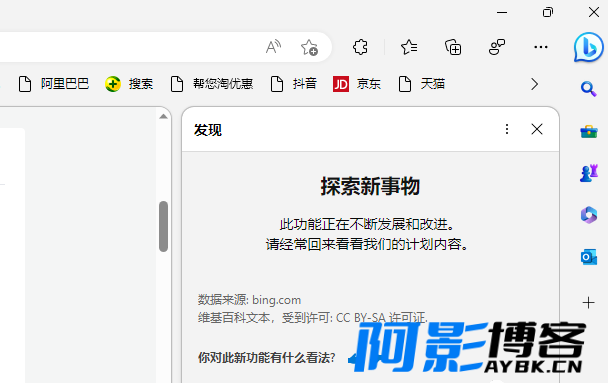
Task: Expand favorites bar overflow chevron
Action: click(534, 84)
